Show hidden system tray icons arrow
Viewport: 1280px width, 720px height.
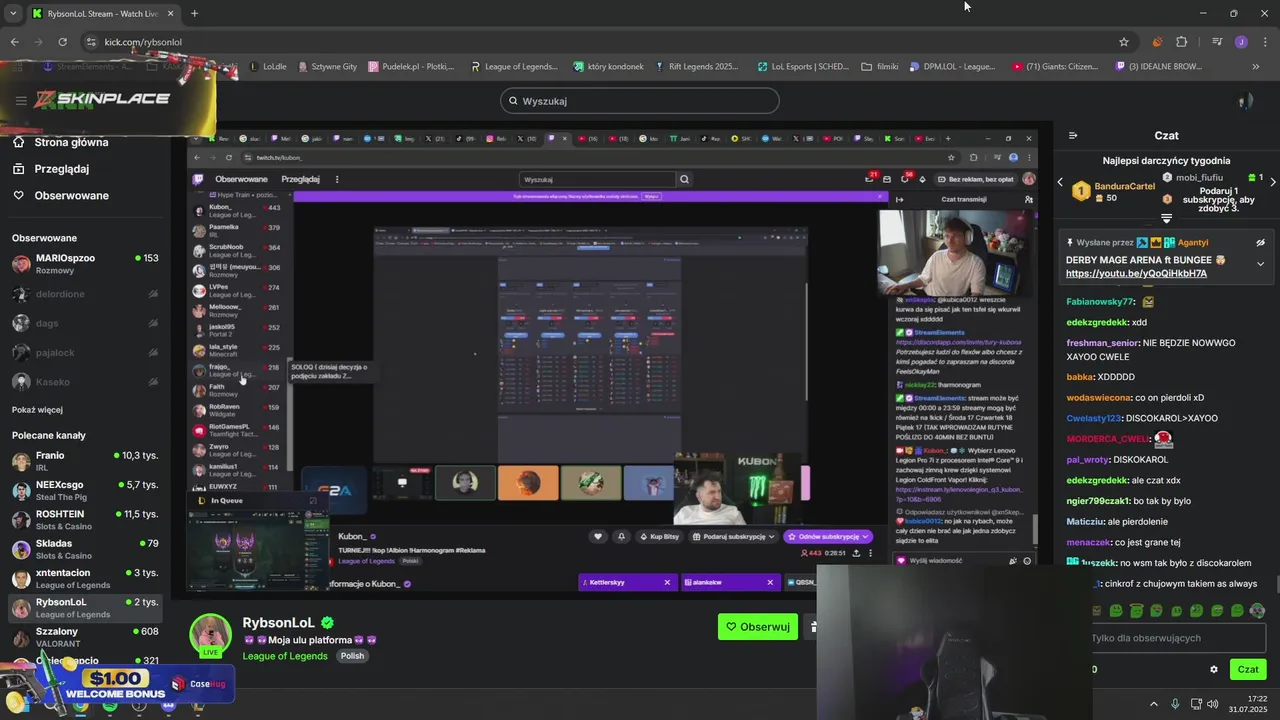(1153, 704)
